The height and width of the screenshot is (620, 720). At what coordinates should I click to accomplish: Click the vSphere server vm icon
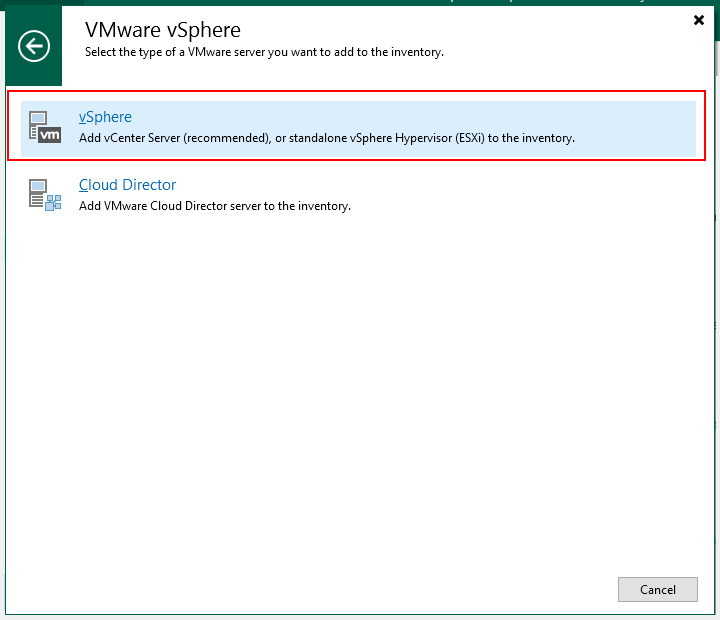point(45,127)
